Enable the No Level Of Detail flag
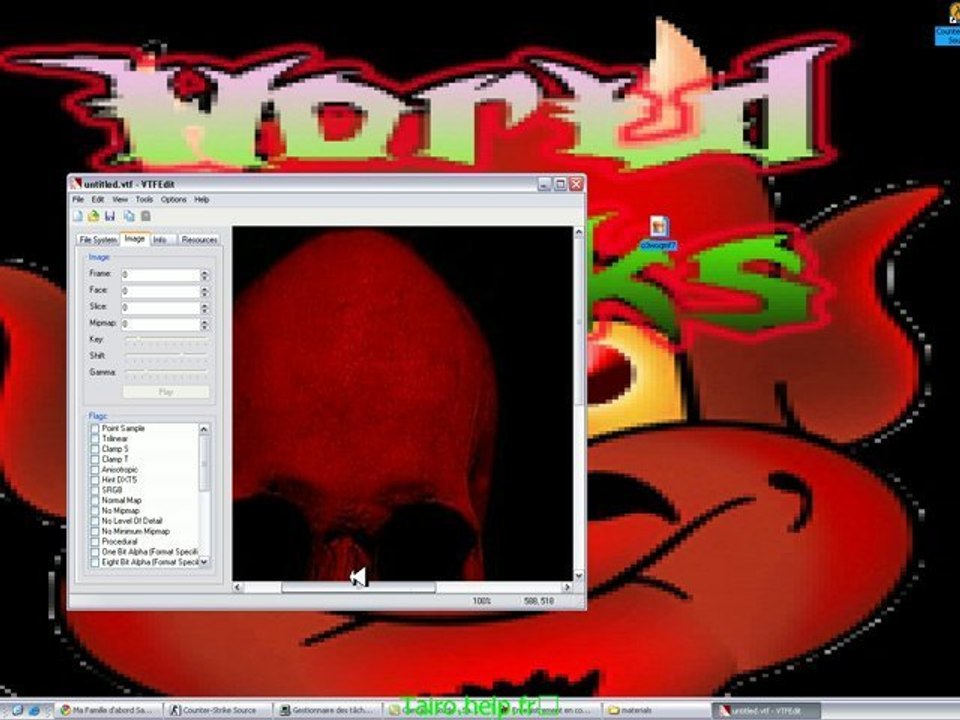960x720 pixels. pyautogui.click(x=95, y=521)
